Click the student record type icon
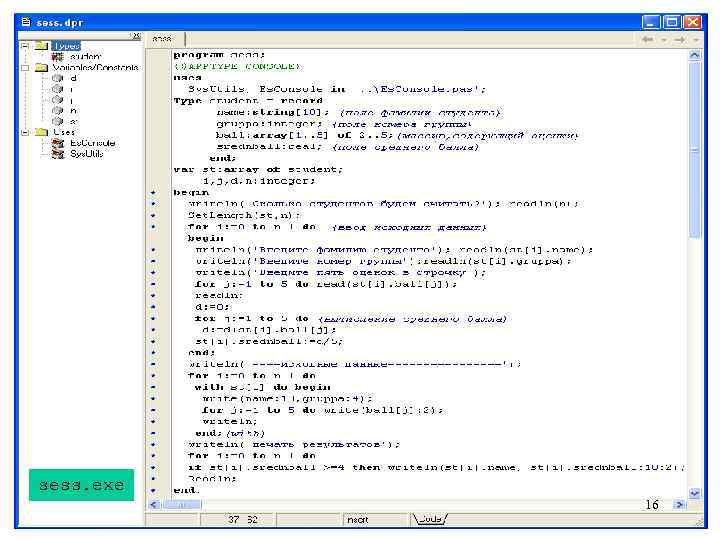The height and width of the screenshot is (540, 720). tap(57, 56)
